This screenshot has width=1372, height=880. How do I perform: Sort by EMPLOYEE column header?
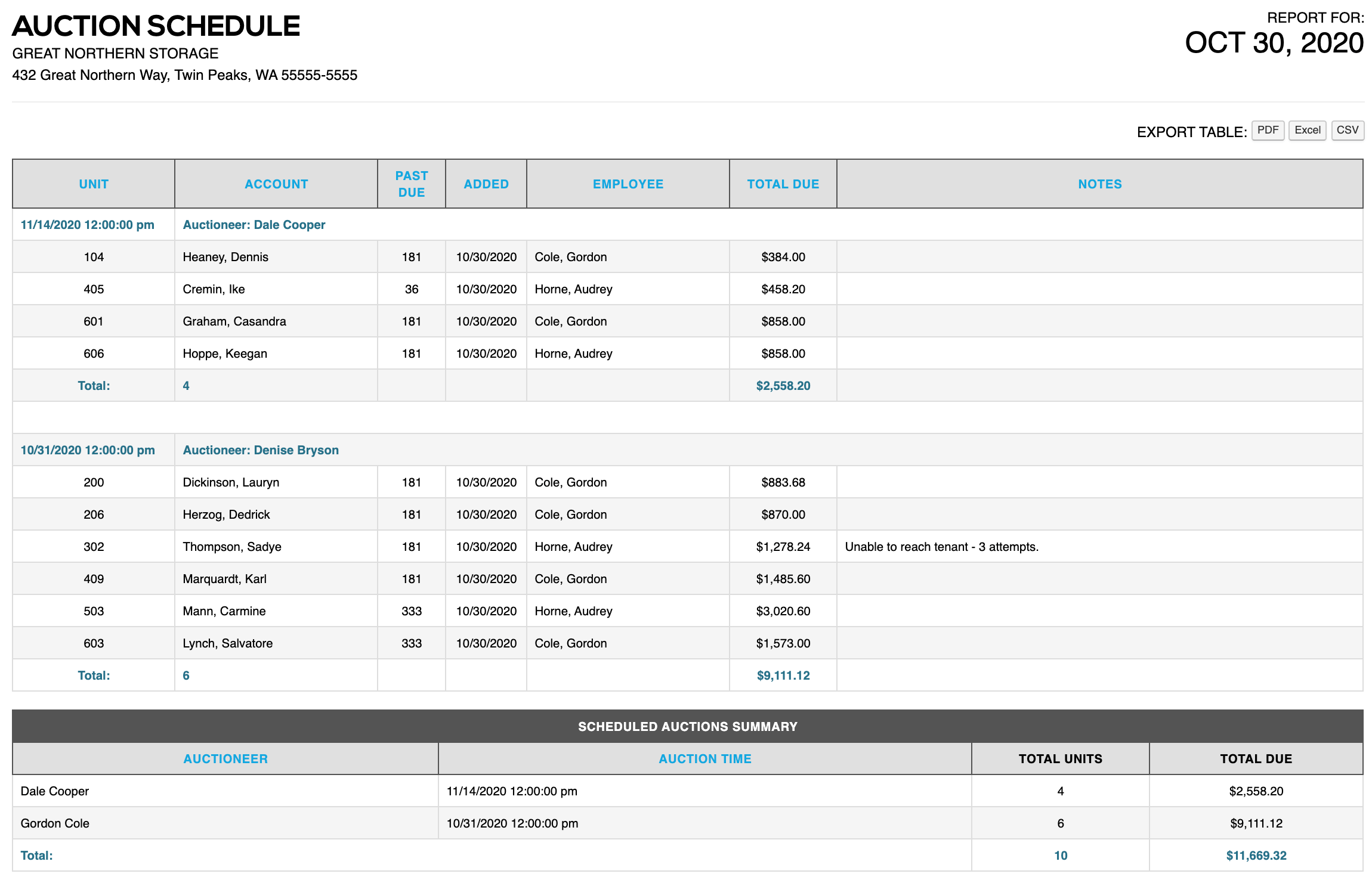pos(628,184)
